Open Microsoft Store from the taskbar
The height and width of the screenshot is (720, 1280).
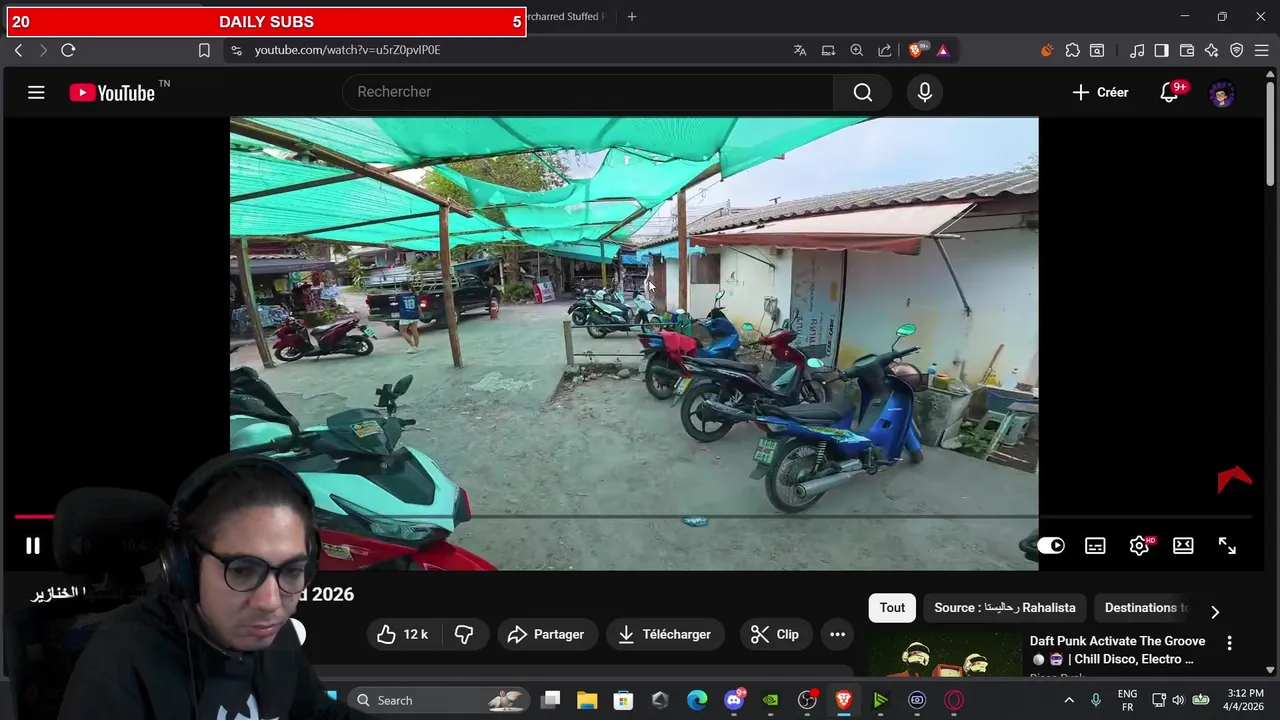[x=623, y=700]
